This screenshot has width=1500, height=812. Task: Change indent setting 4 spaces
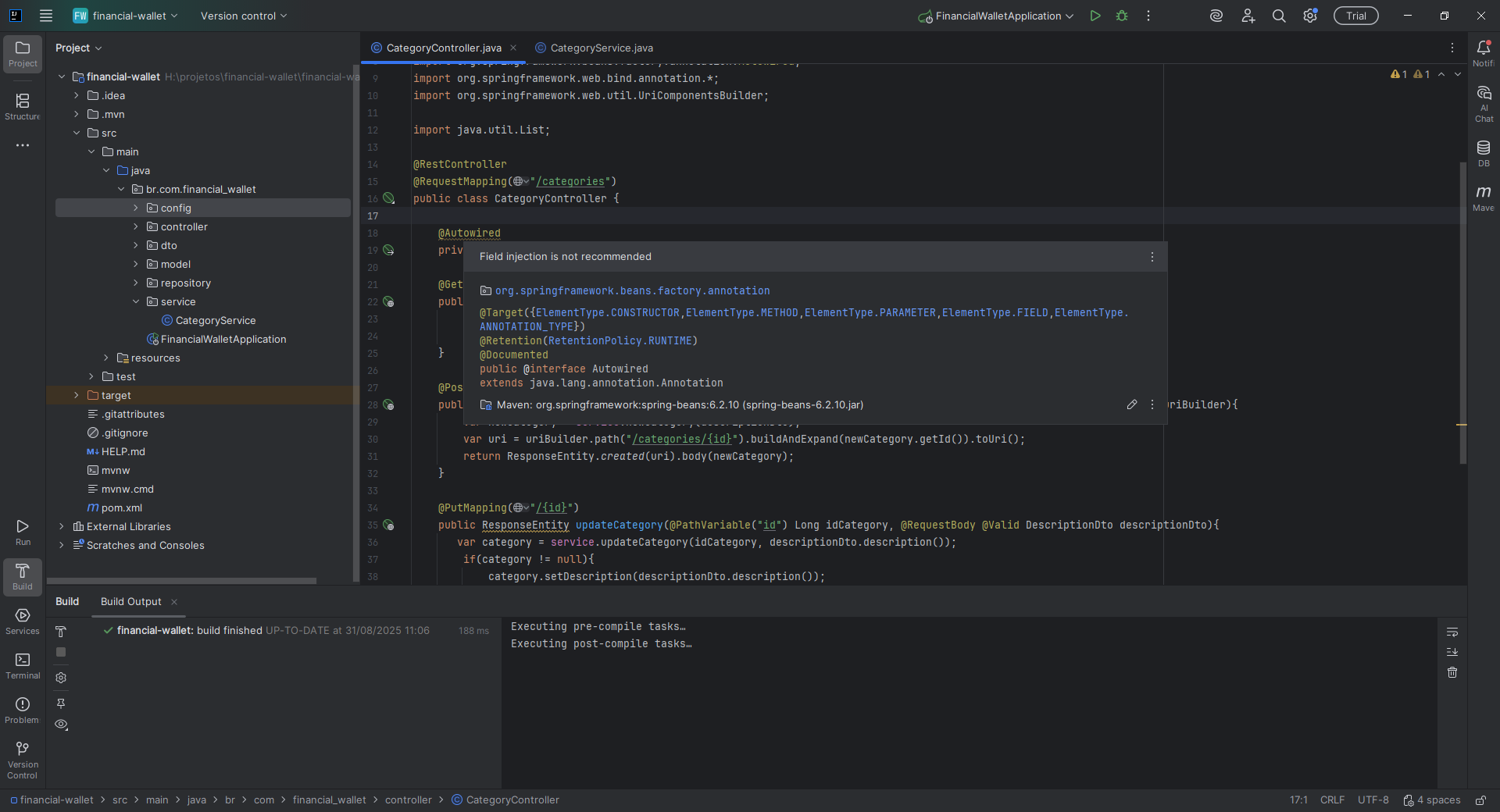point(1432,800)
